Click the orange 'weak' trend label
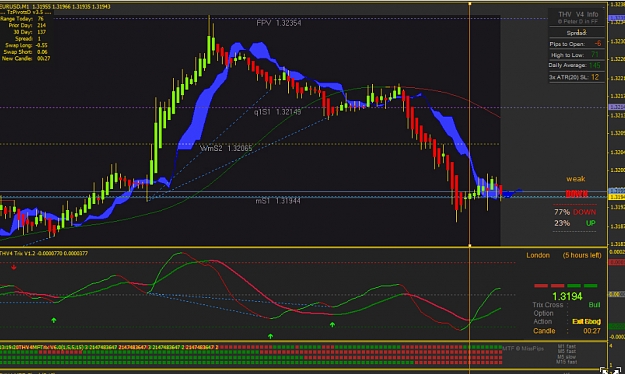Screen dimensions: 625x374 [576, 179]
